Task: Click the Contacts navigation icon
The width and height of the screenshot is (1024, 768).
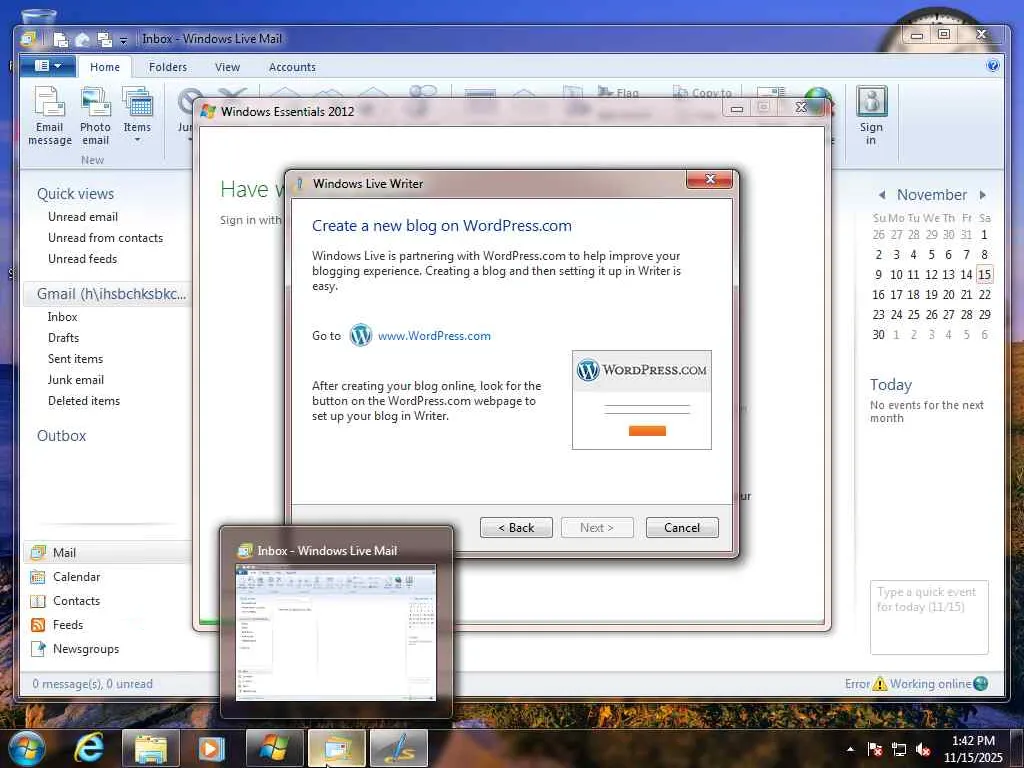Action: [x=39, y=601]
